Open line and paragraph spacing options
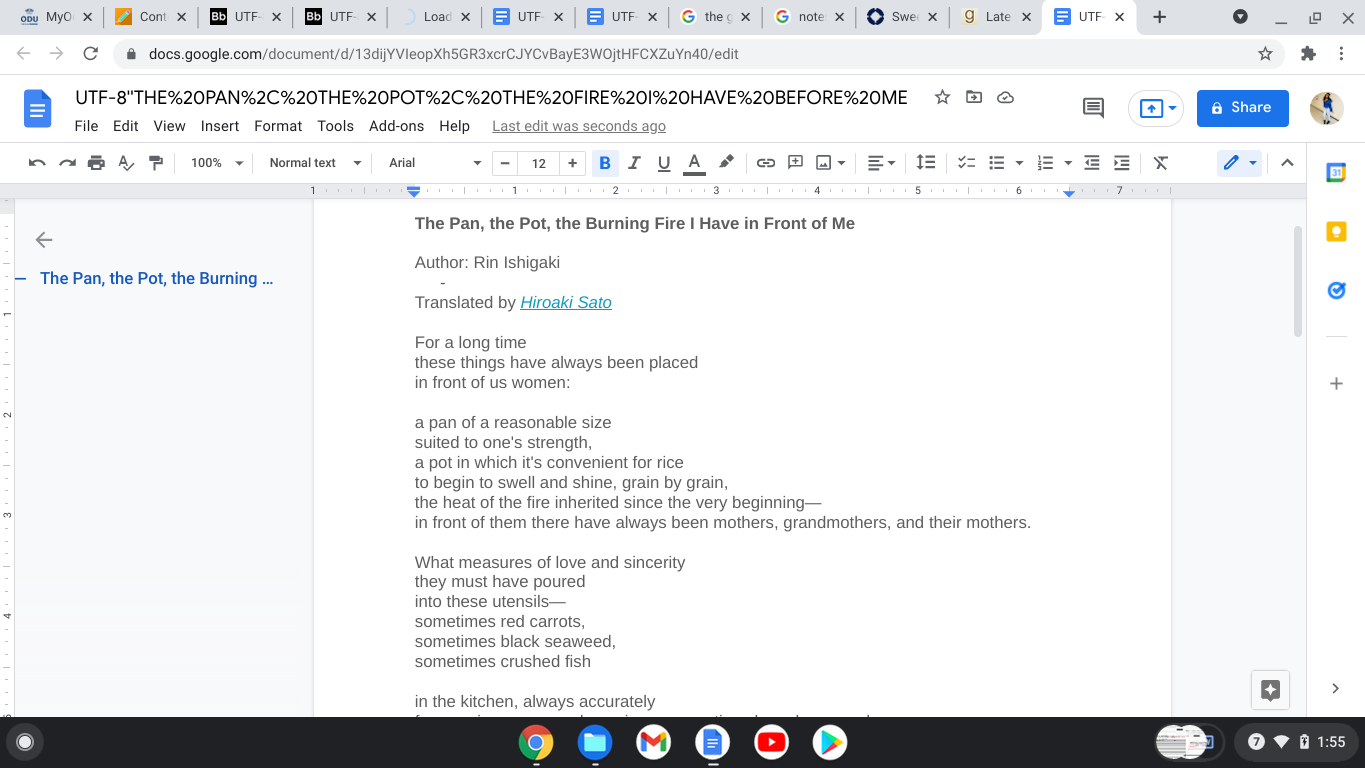Image resolution: width=1365 pixels, height=768 pixels. pyautogui.click(x=926, y=163)
